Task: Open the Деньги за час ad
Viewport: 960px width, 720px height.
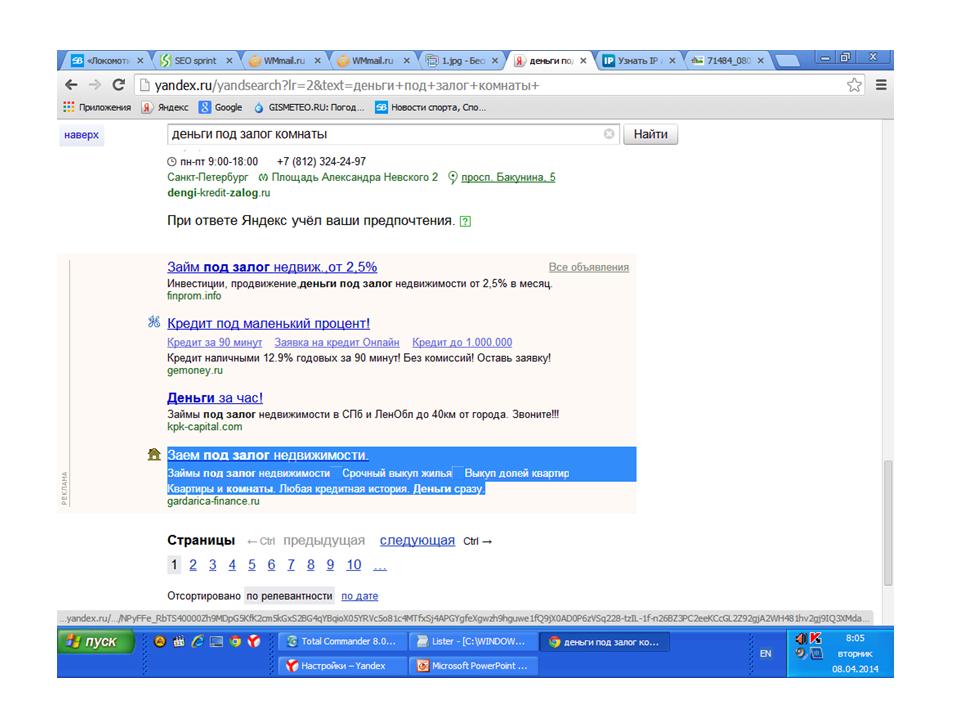Action: pos(215,398)
